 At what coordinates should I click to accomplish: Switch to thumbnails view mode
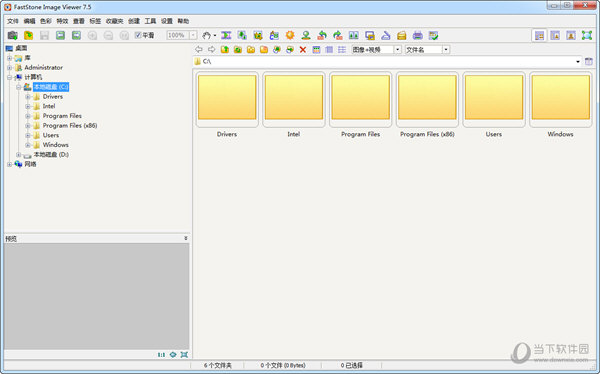coord(316,49)
